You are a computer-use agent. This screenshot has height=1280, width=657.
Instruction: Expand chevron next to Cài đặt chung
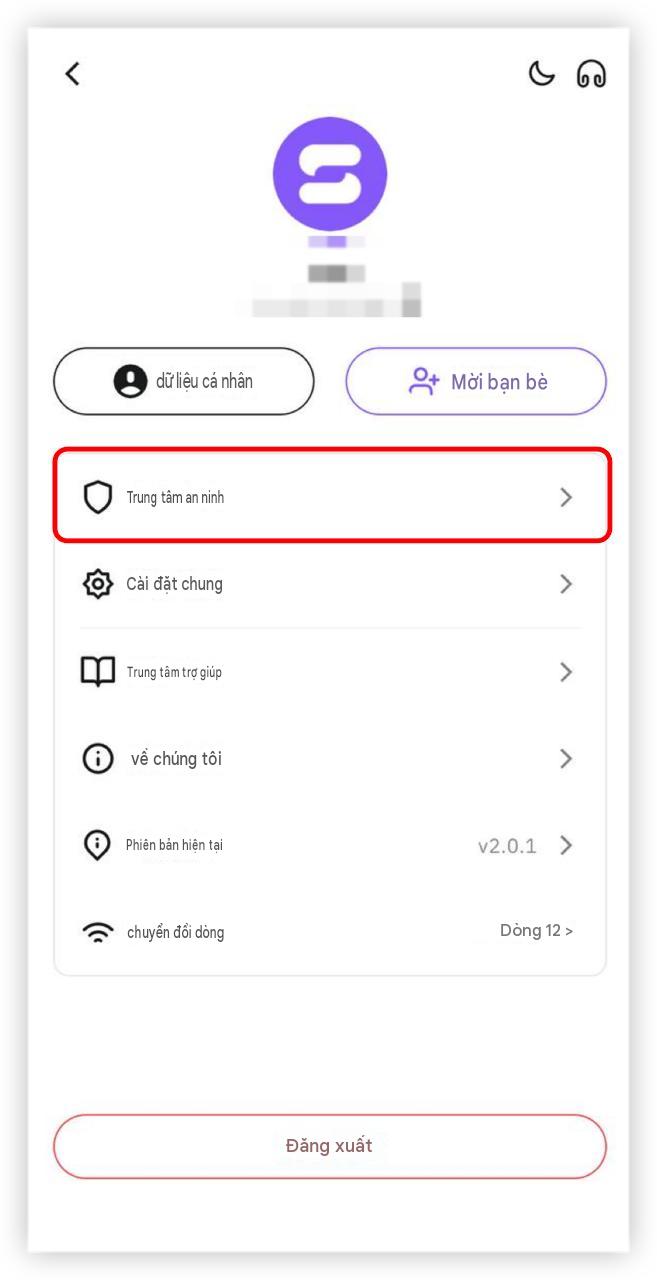(x=566, y=584)
